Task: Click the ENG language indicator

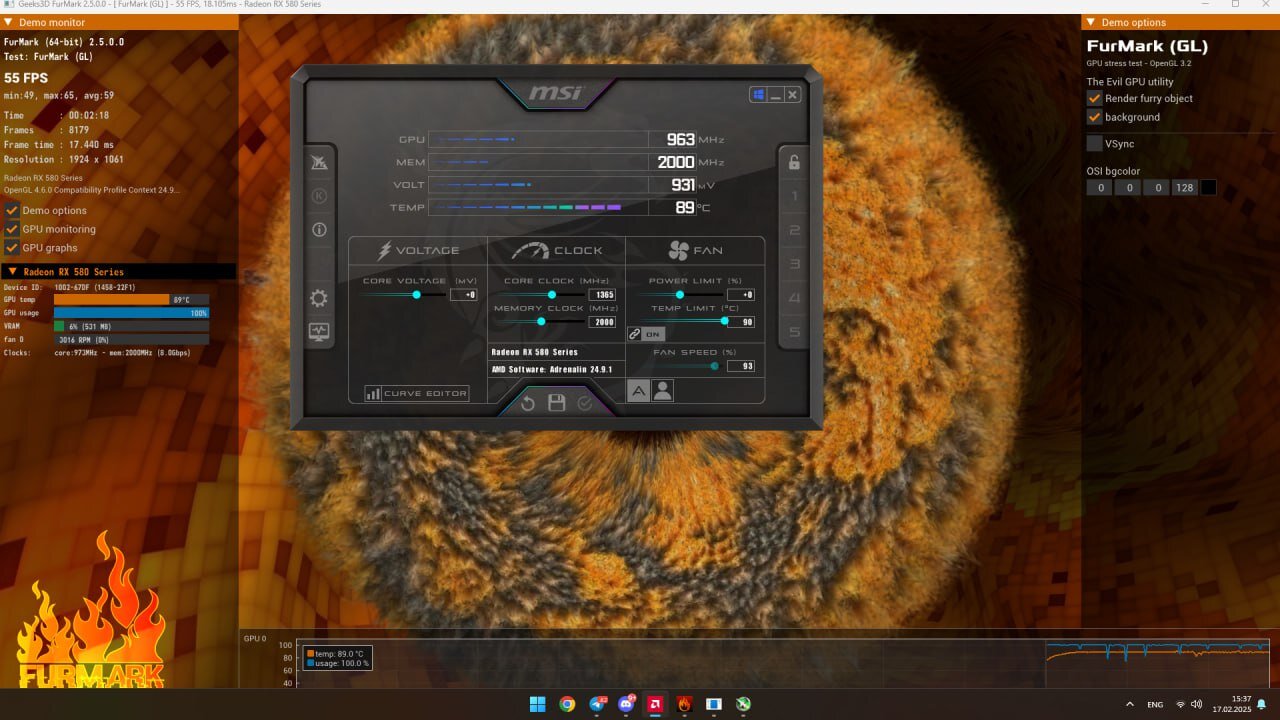Action: point(1155,704)
